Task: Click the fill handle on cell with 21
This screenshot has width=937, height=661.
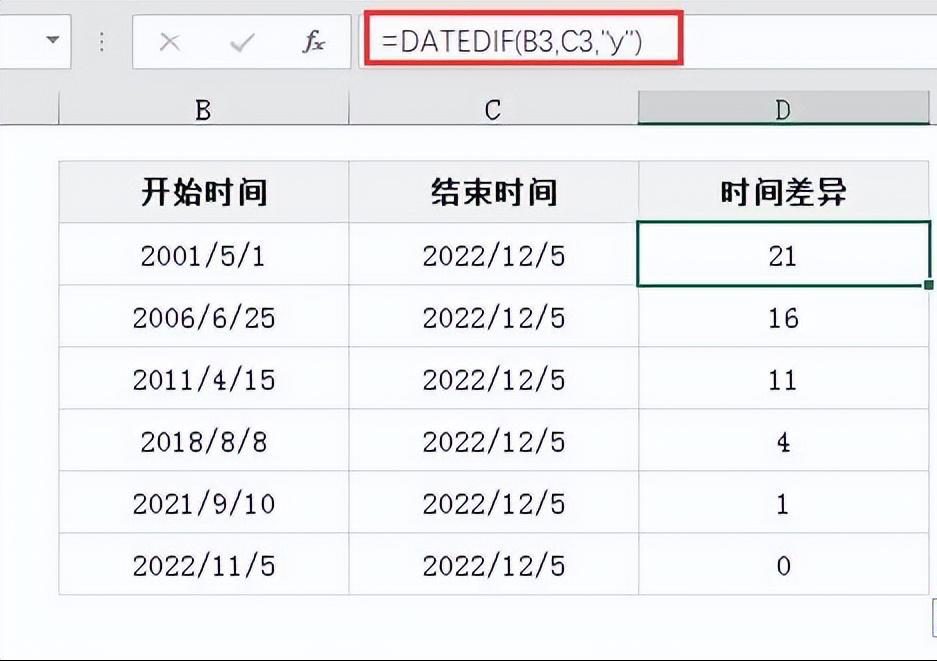Action: [931, 286]
